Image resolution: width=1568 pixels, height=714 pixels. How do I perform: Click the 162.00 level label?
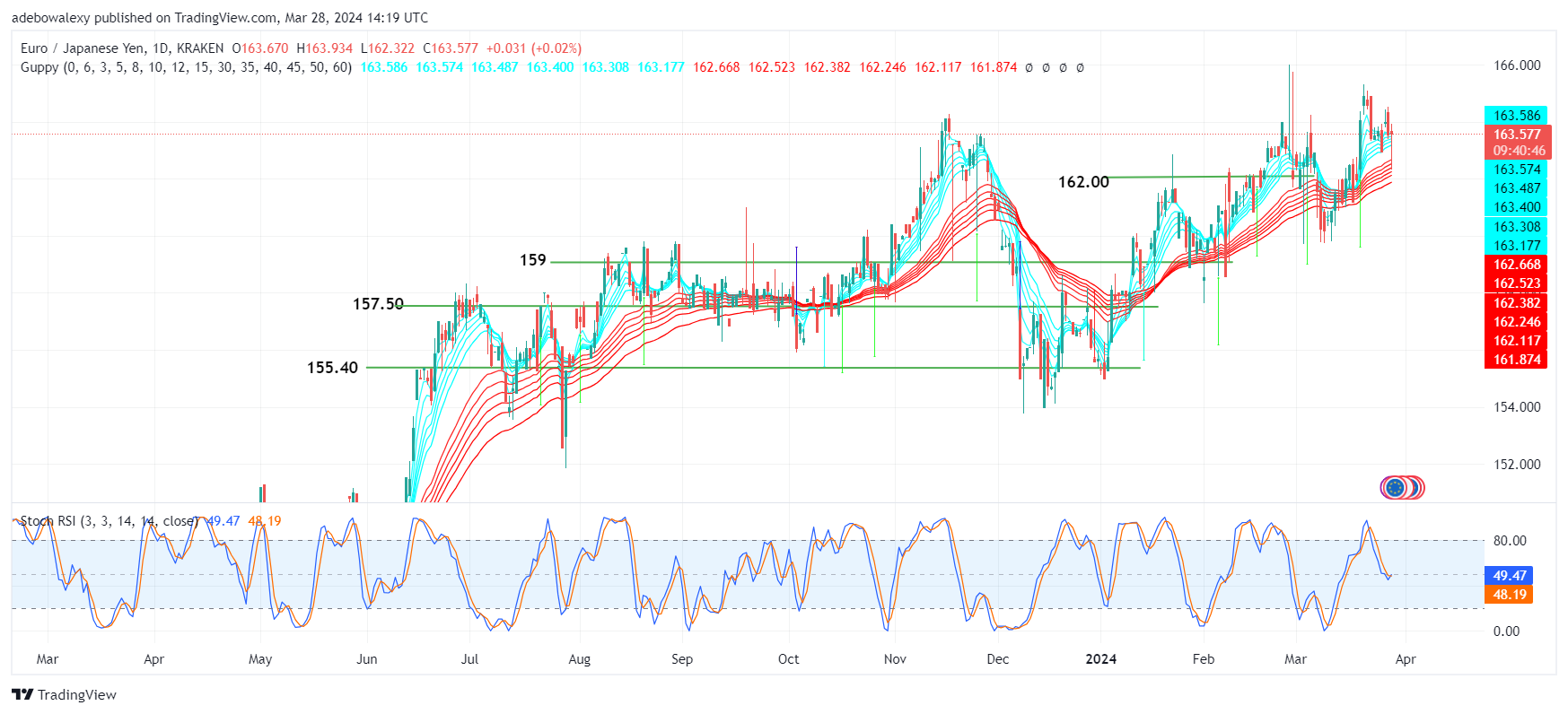coord(1083,182)
